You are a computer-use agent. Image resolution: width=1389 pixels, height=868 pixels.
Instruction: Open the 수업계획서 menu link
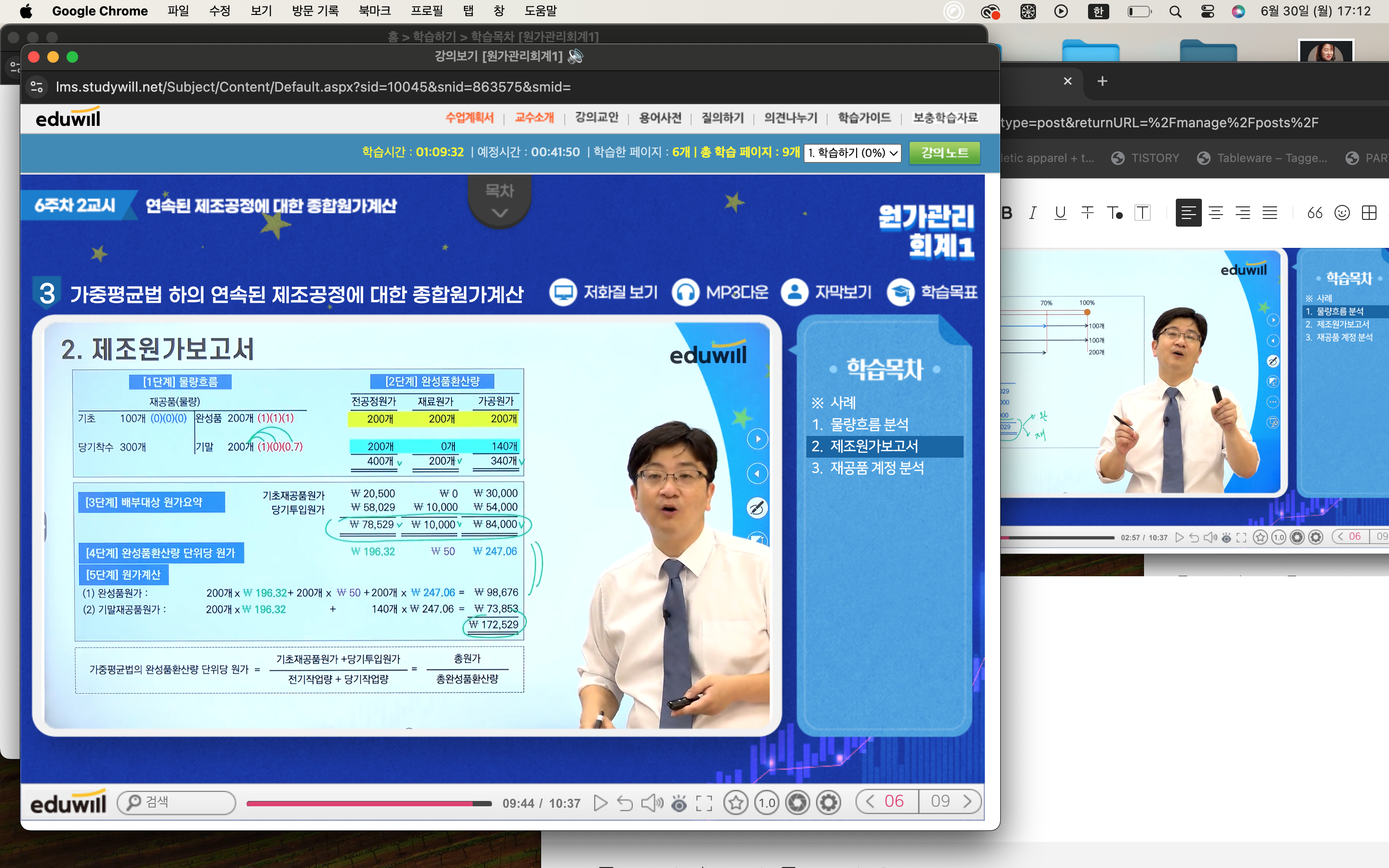pyautogui.click(x=469, y=118)
